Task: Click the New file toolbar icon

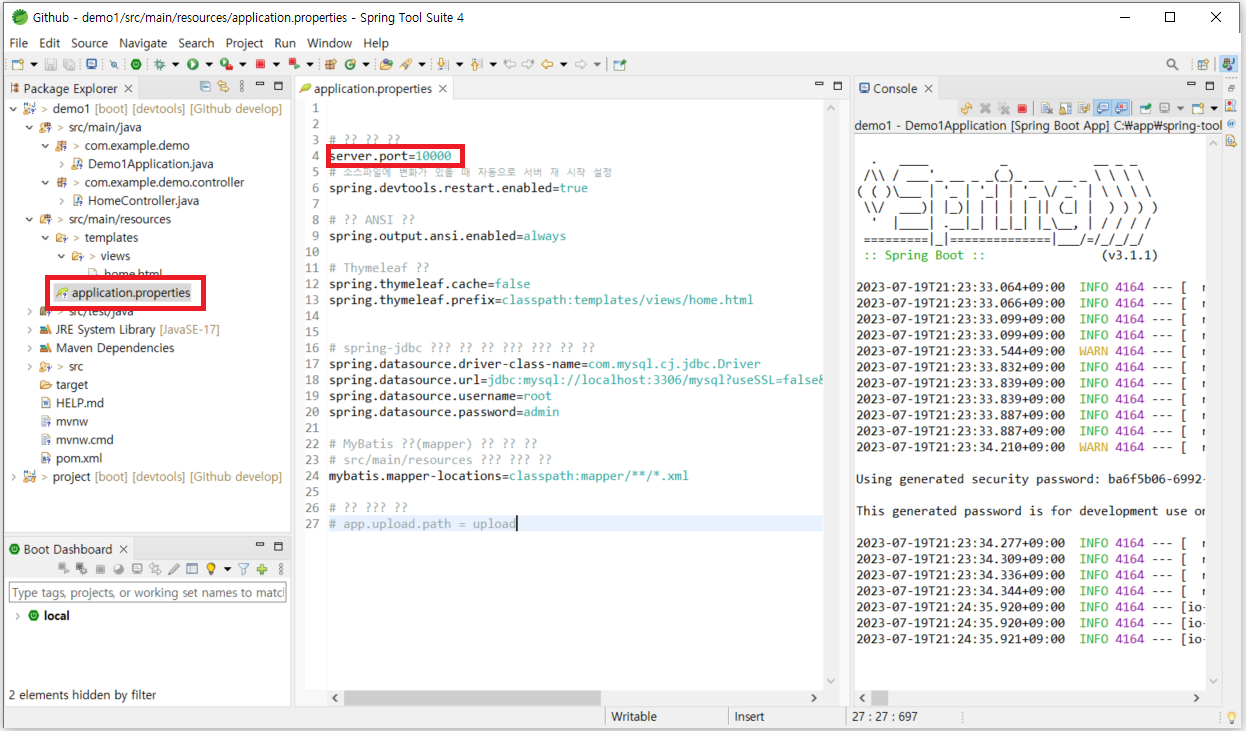Action: click(18, 64)
